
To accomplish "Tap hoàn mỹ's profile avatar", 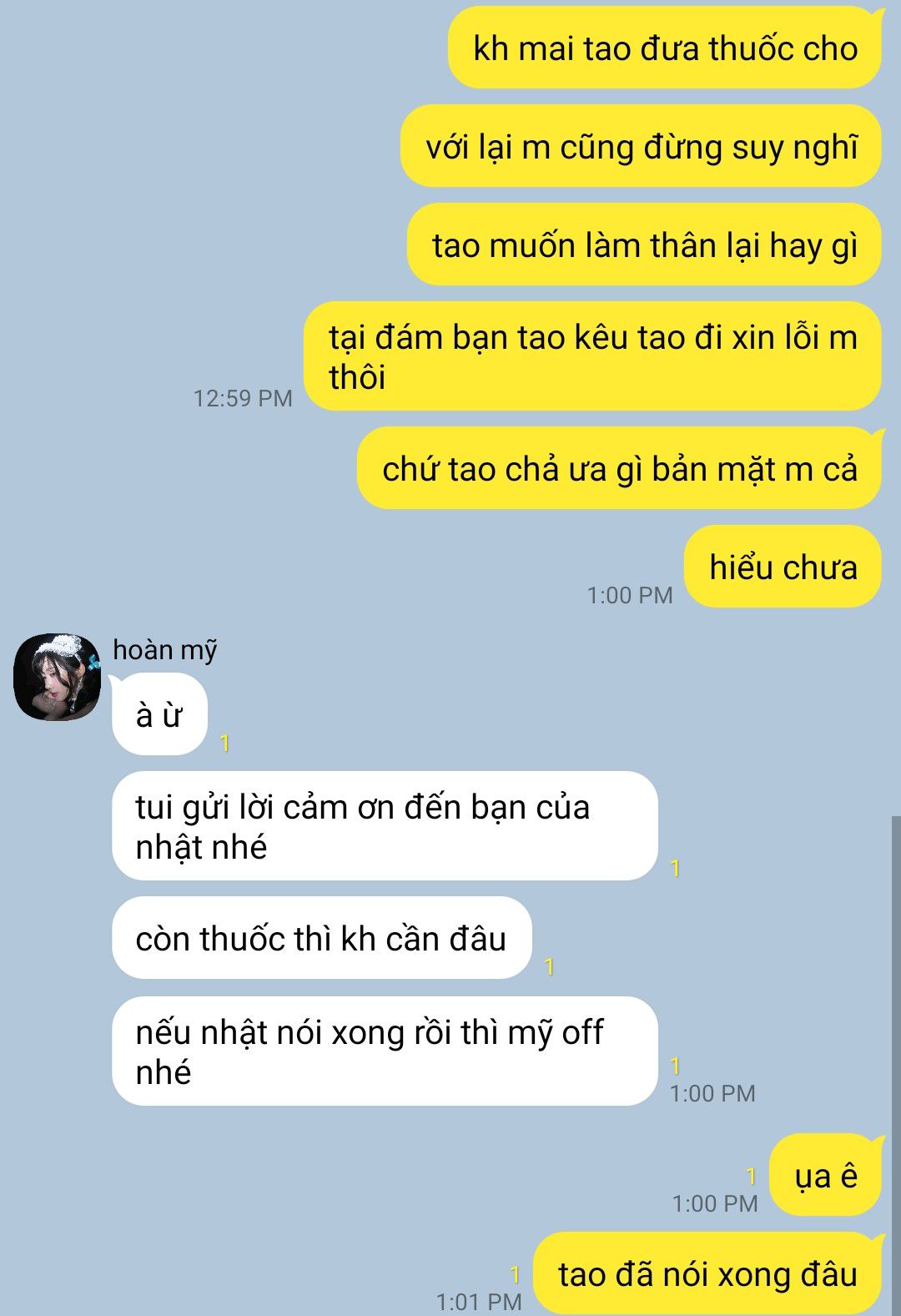I will click(58, 677).
